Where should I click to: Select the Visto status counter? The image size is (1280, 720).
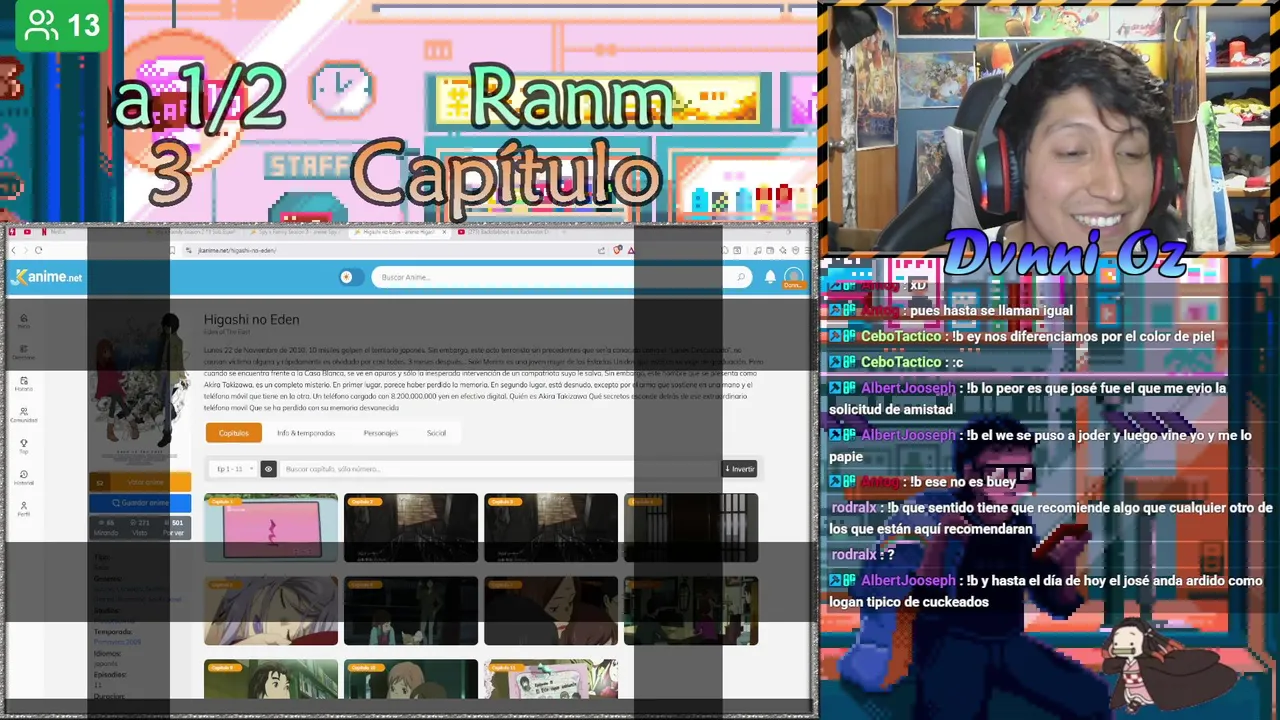(x=141, y=527)
